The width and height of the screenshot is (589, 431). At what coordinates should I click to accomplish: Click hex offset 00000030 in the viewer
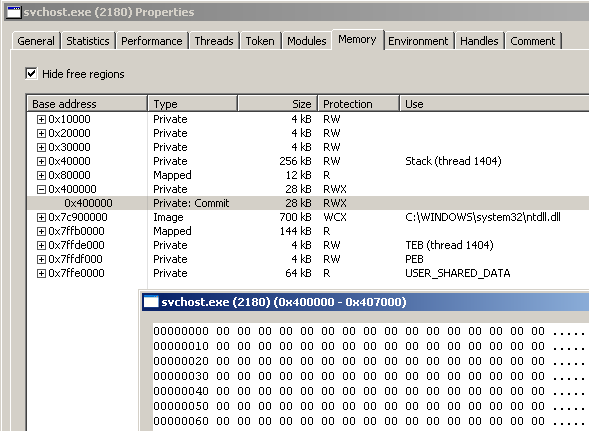pos(181,376)
